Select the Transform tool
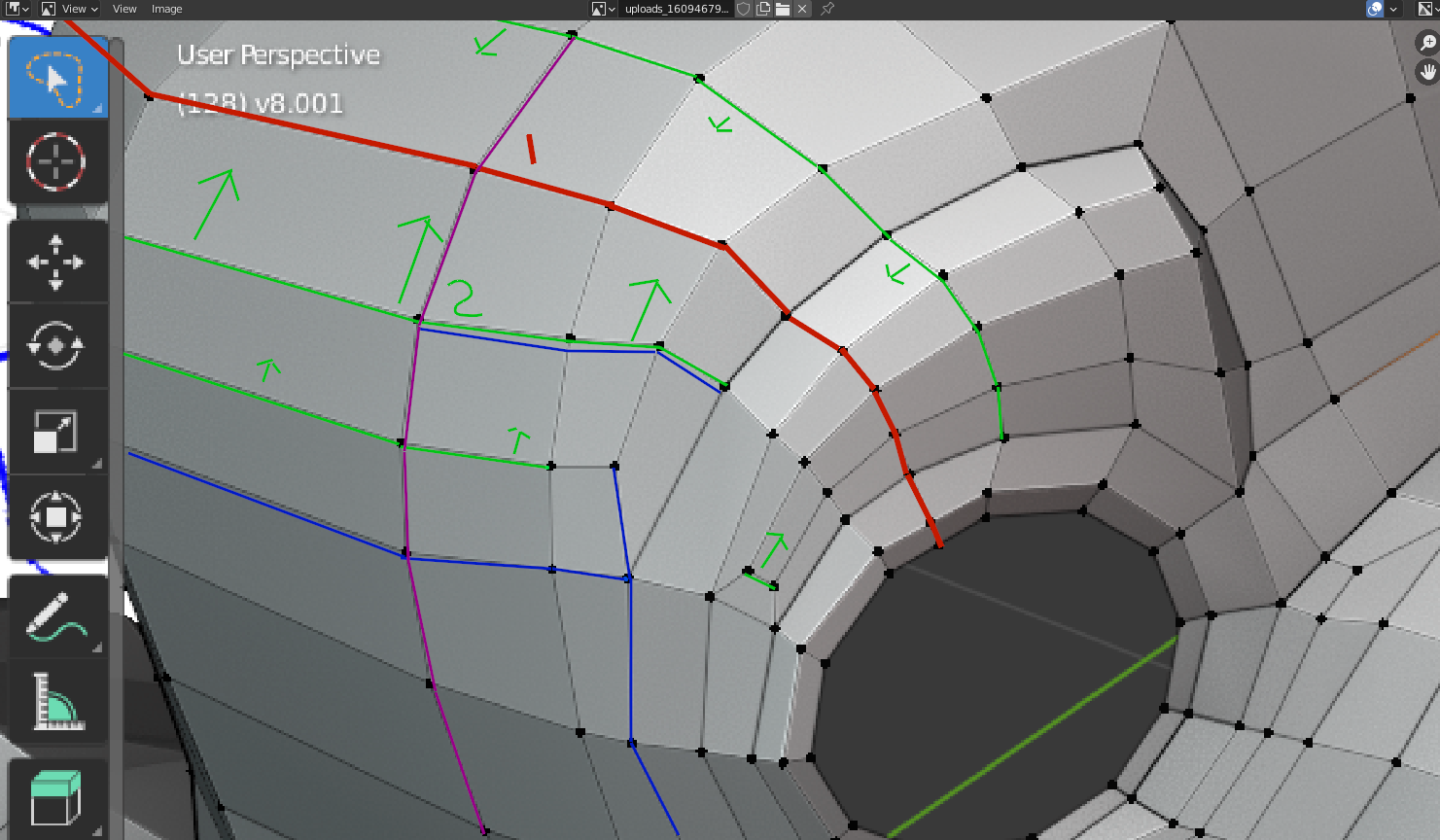Viewport: 1440px width, 840px height. [57, 516]
